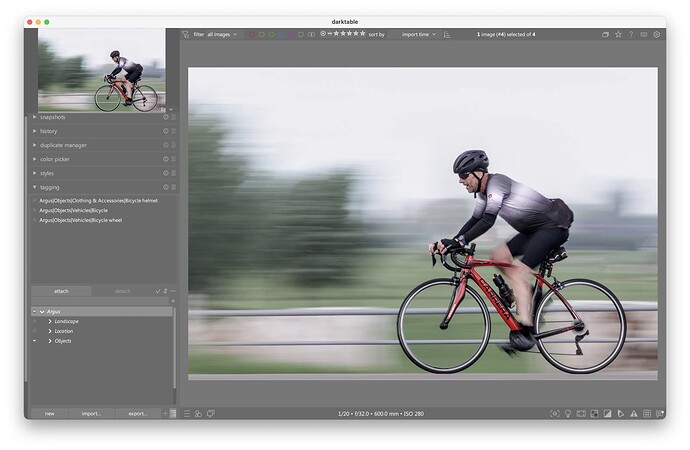Toggle the plus suggestions icon beside export
The height and width of the screenshot is (450, 690).
[x=165, y=413]
